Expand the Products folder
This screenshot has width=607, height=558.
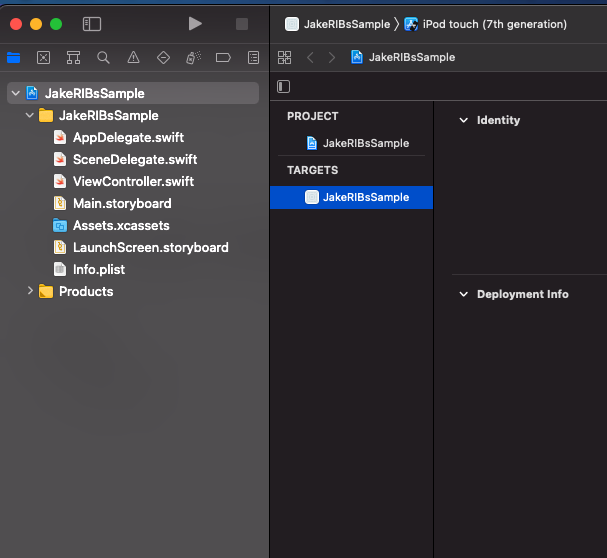point(30,291)
